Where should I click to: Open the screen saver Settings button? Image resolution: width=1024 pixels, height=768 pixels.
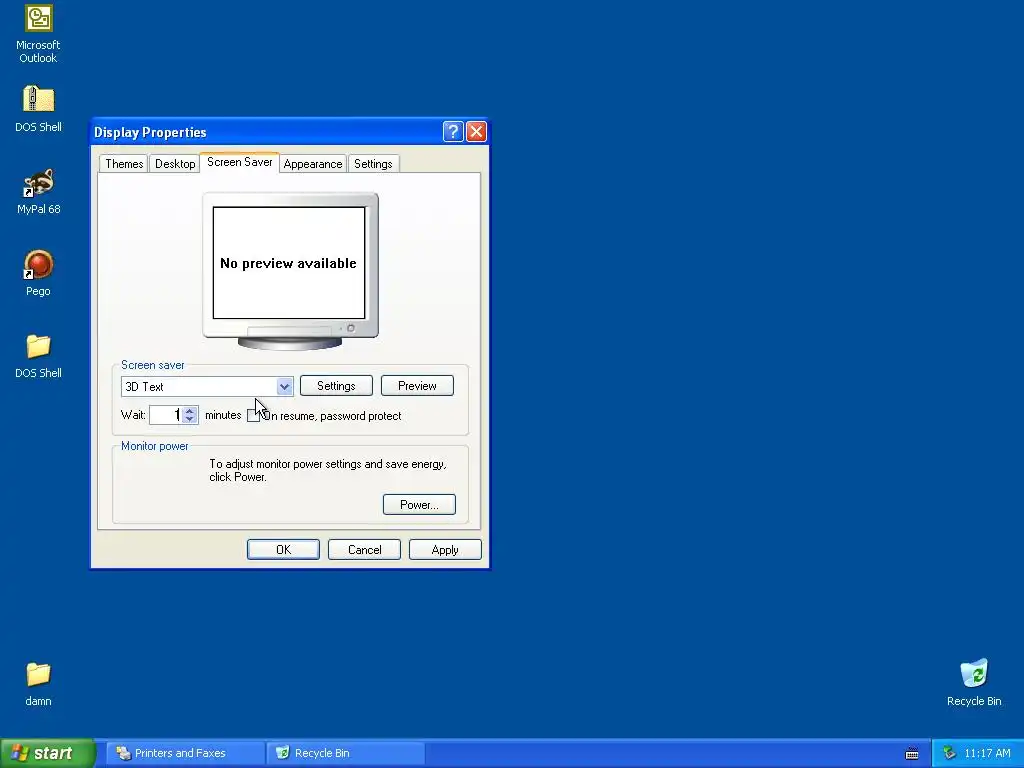pyautogui.click(x=336, y=386)
